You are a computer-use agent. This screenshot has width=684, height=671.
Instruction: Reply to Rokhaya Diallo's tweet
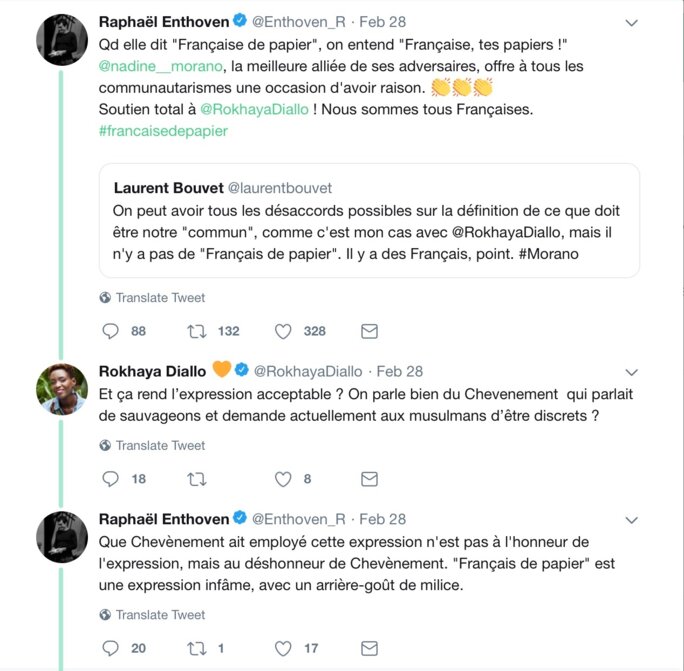tap(111, 479)
